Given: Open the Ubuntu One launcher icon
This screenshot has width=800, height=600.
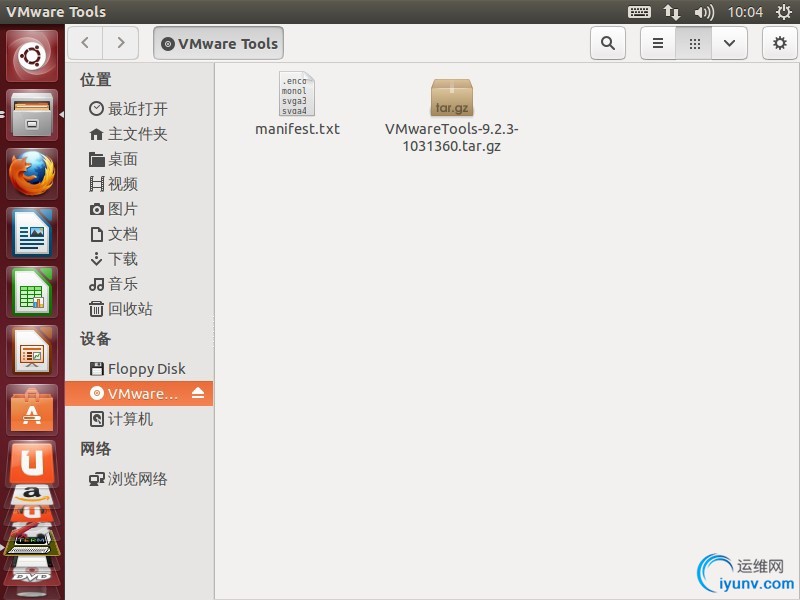Looking at the screenshot, I should tap(32, 462).
